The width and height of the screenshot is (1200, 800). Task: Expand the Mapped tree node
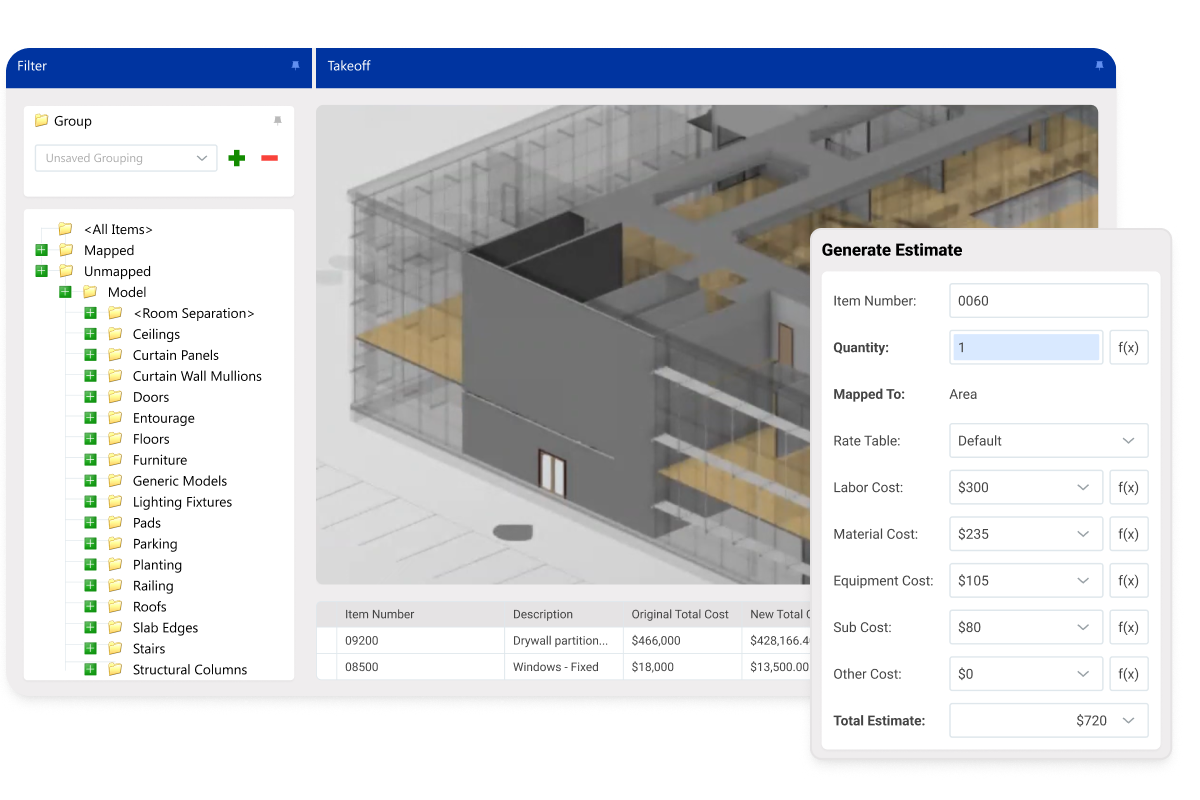(x=41, y=250)
